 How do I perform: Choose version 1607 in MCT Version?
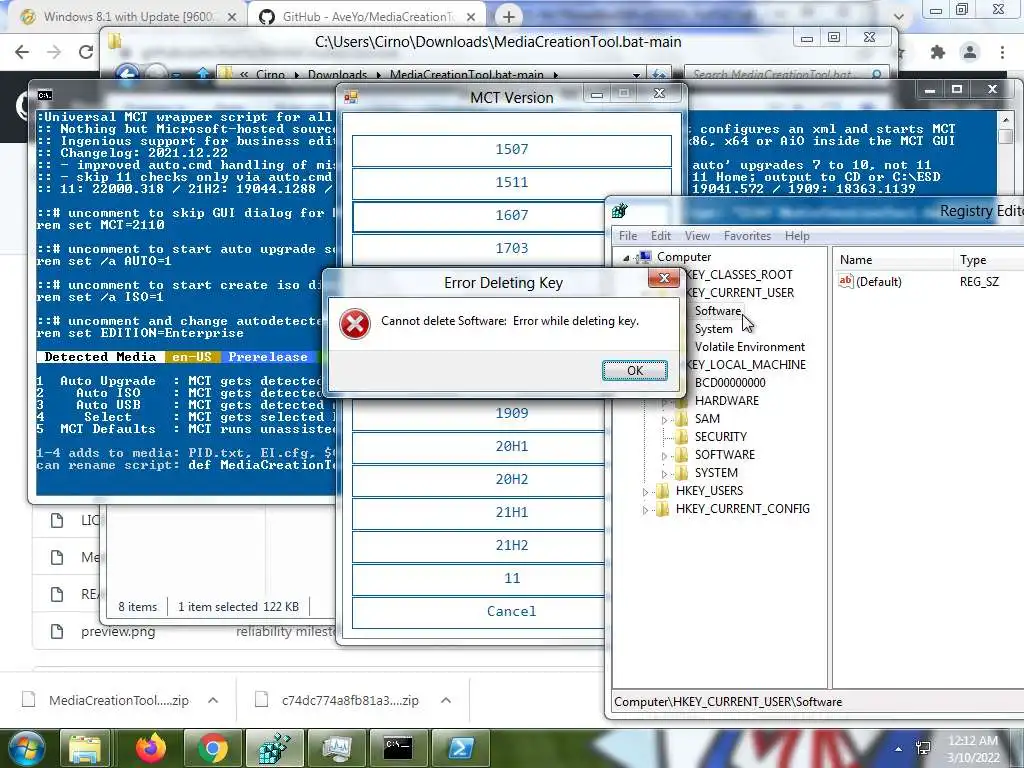pos(478,216)
